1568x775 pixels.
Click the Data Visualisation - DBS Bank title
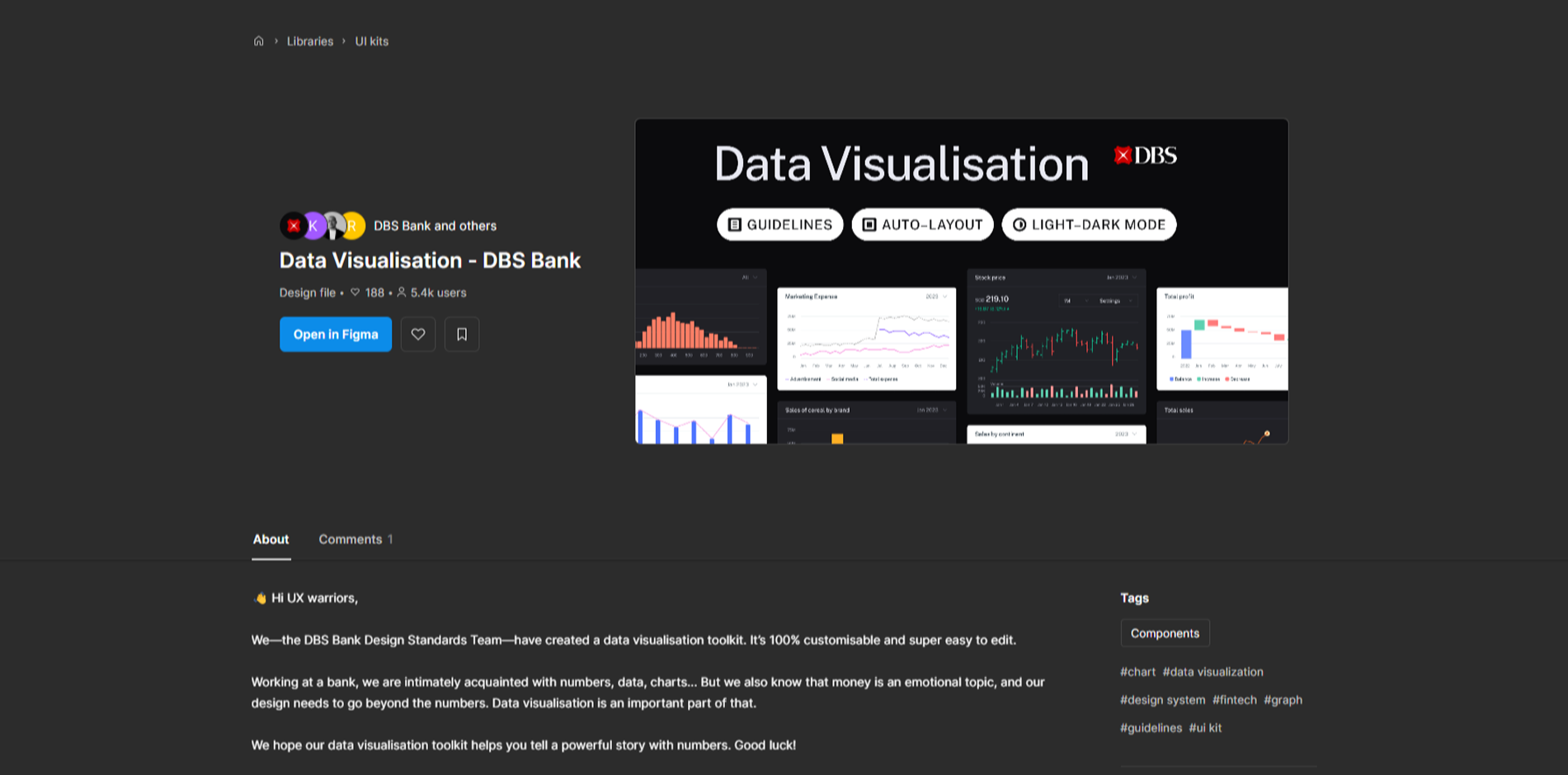click(x=430, y=261)
